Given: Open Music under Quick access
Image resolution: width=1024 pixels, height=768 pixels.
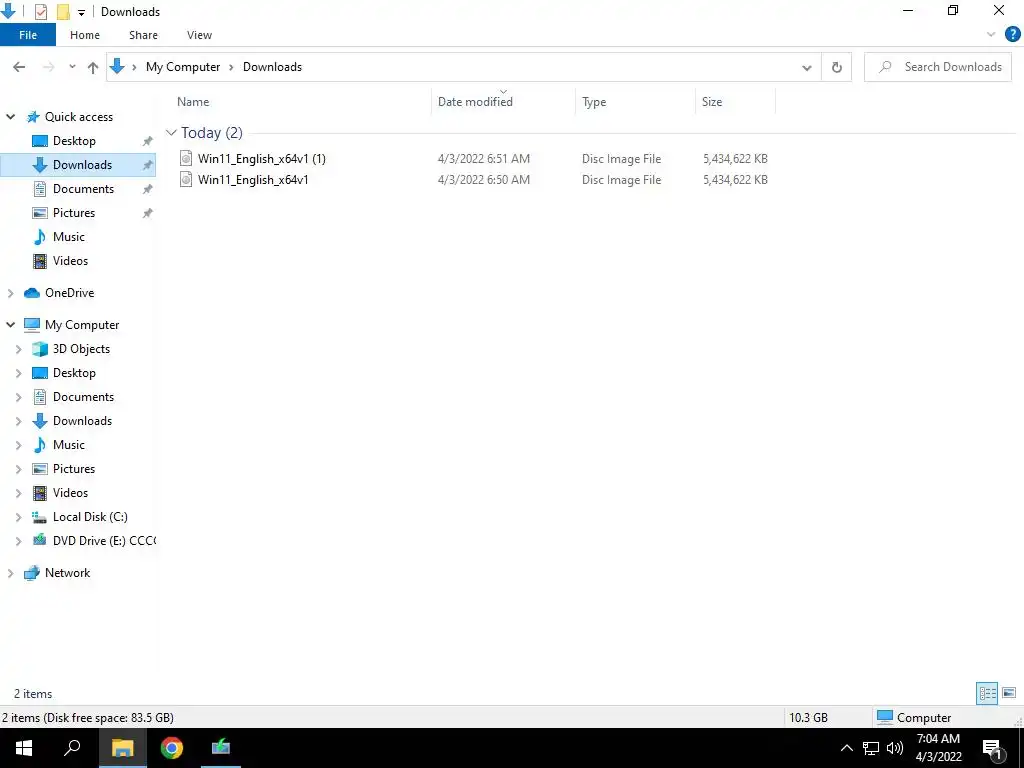Looking at the screenshot, I should pyautogui.click(x=69, y=237).
